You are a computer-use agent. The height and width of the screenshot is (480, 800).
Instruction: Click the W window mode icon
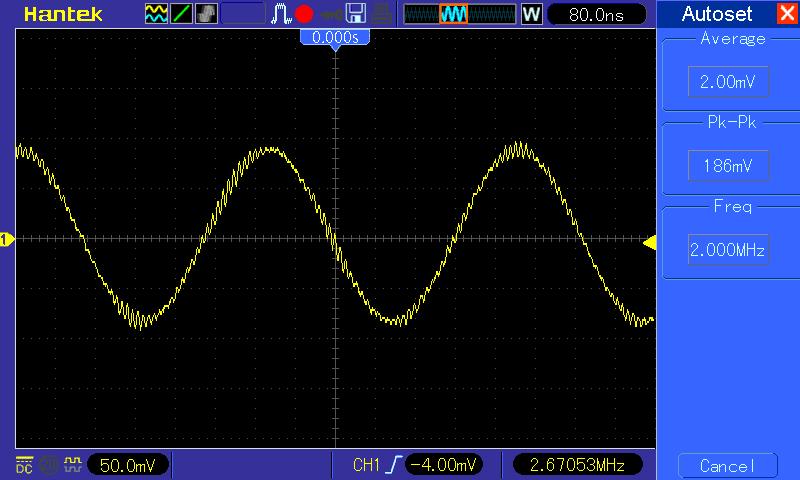point(532,14)
